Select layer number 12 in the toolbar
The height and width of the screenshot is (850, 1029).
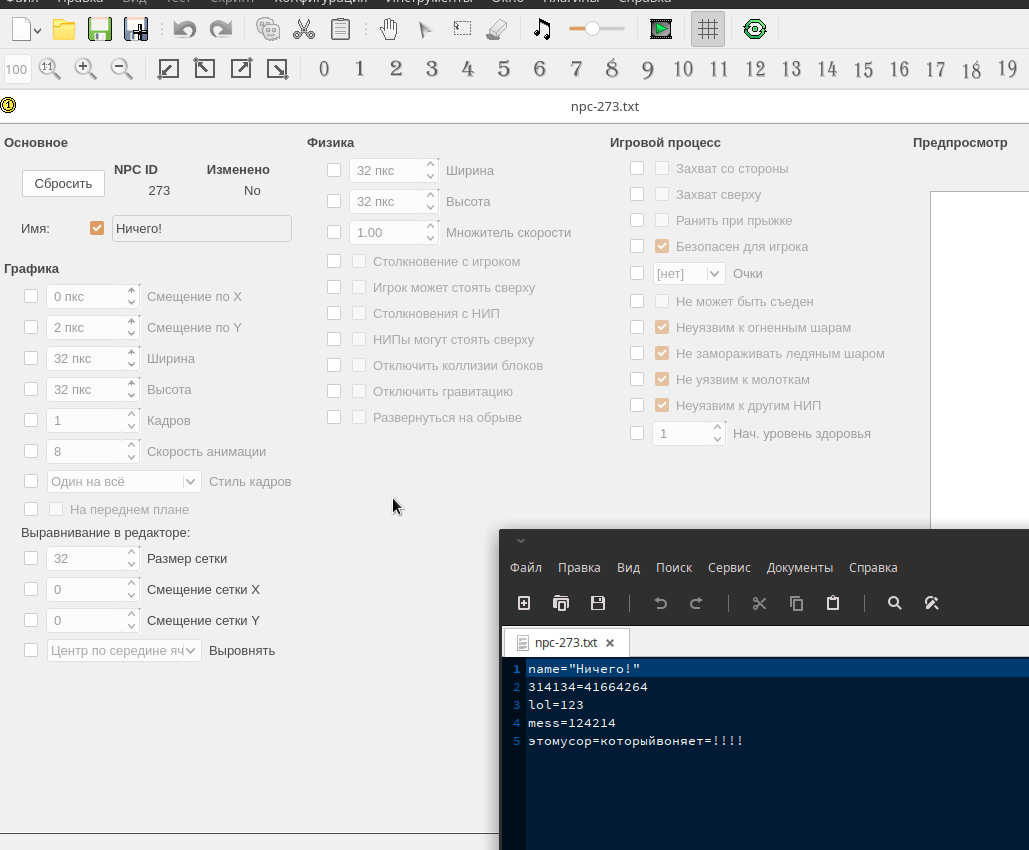[x=755, y=68]
